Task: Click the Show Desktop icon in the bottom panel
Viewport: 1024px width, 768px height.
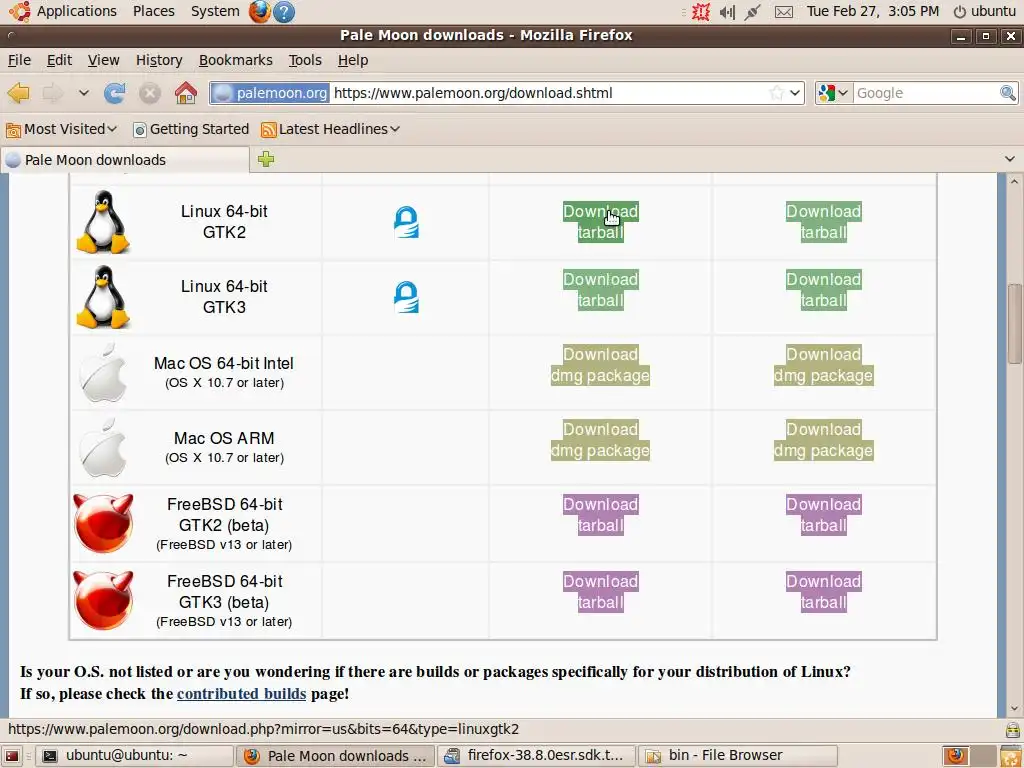Action: (12, 756)
